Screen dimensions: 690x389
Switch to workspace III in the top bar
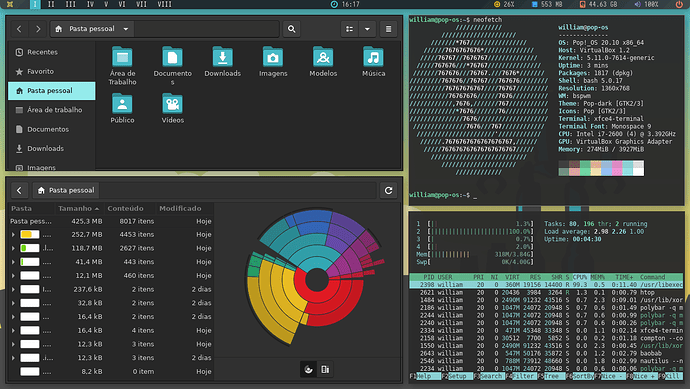70,4
